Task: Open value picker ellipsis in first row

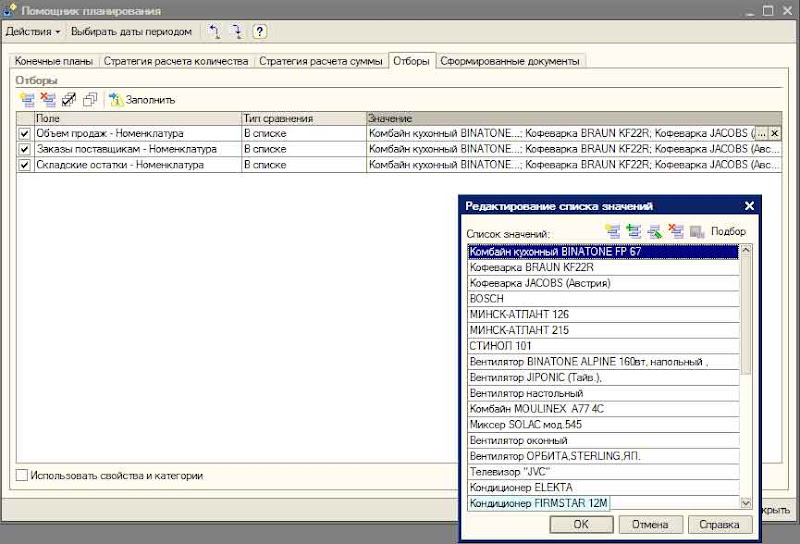Action: click(x=761, y=134)
